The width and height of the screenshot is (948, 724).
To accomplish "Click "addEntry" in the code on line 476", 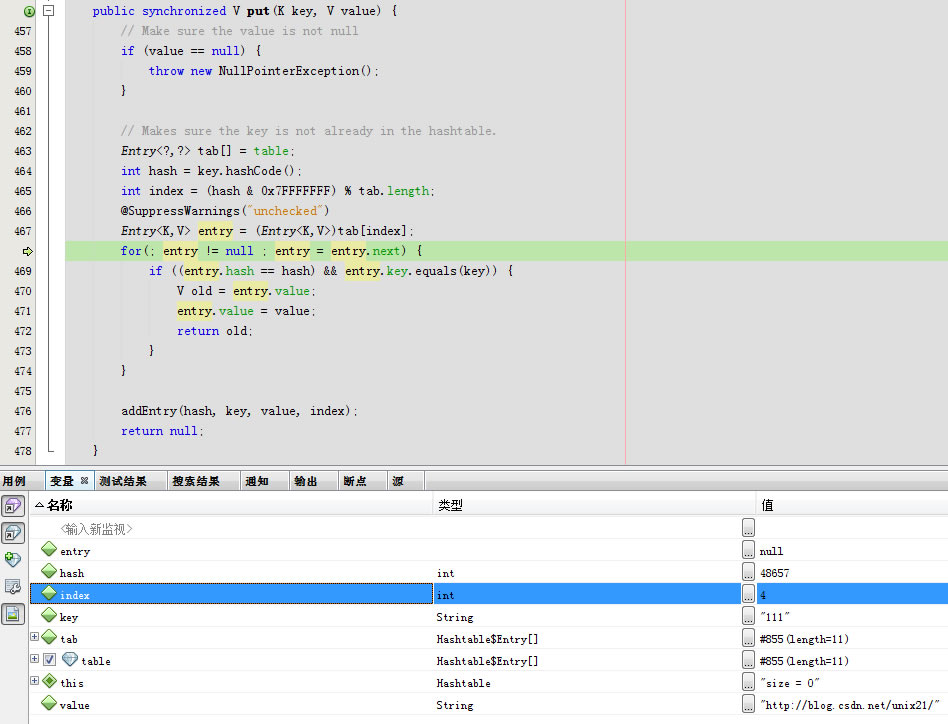I will [x=149, y=411].
